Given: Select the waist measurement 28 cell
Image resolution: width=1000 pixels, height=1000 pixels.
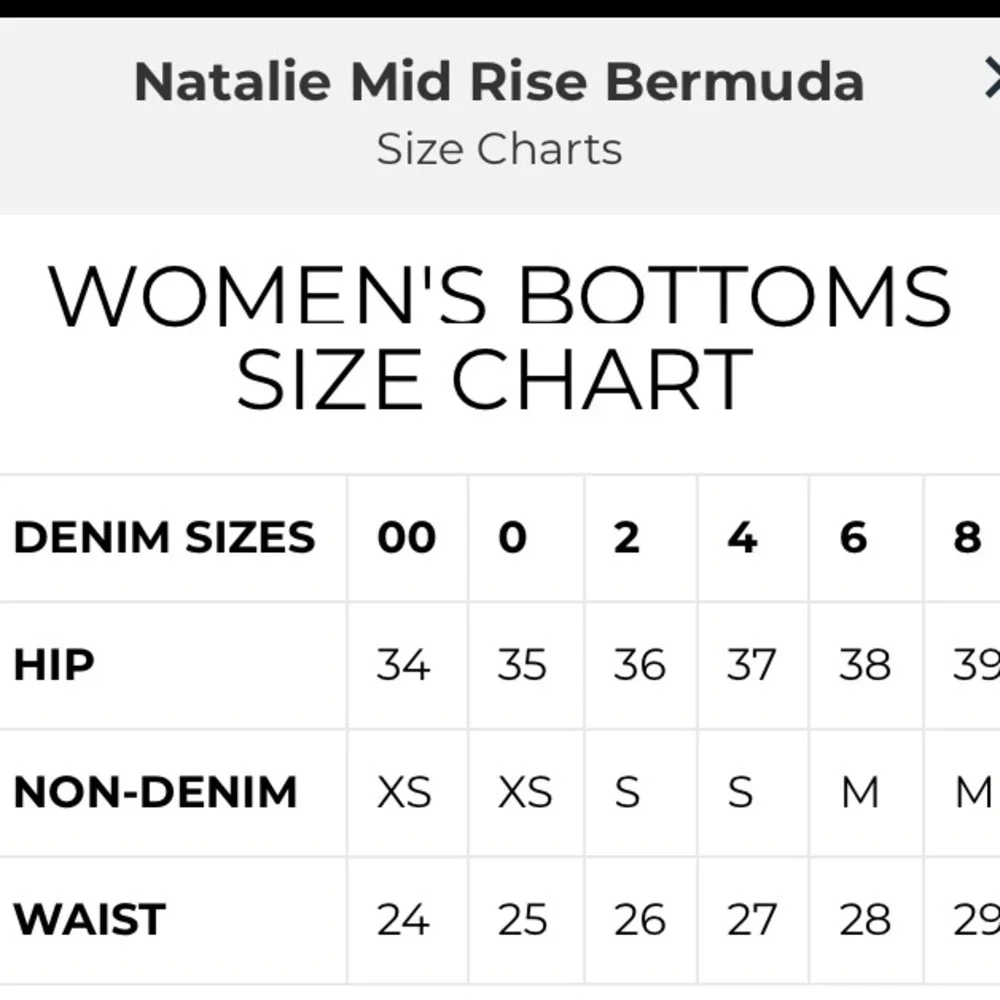Looking at the screenshot, I should click(865, 919).
